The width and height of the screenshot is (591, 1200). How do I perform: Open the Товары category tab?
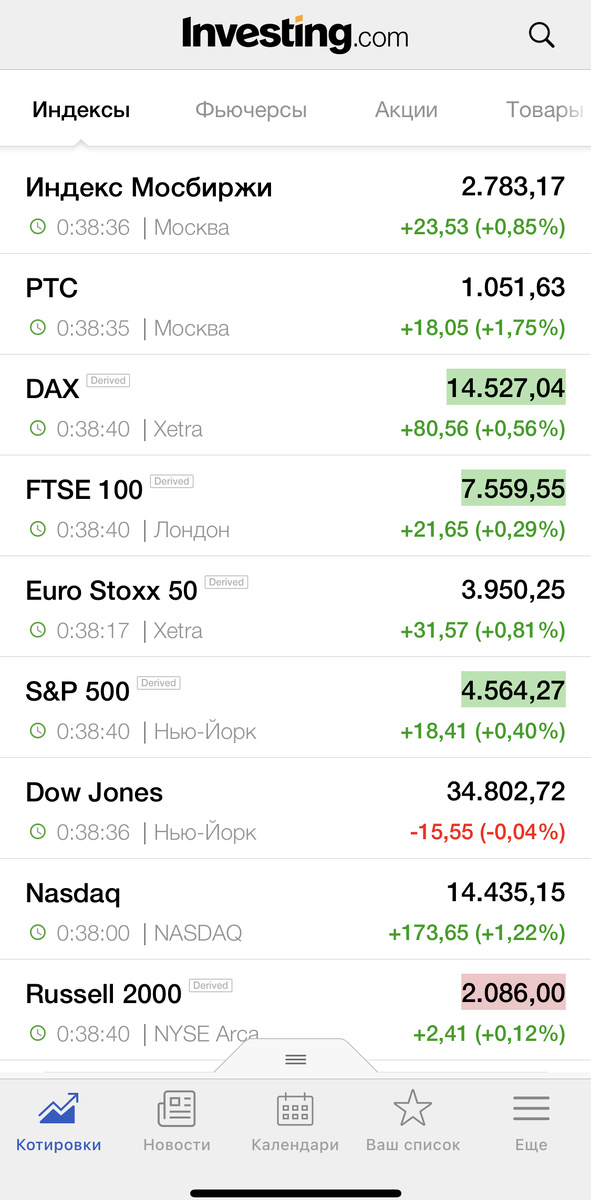pyautogui.click(x=546, y=110)
